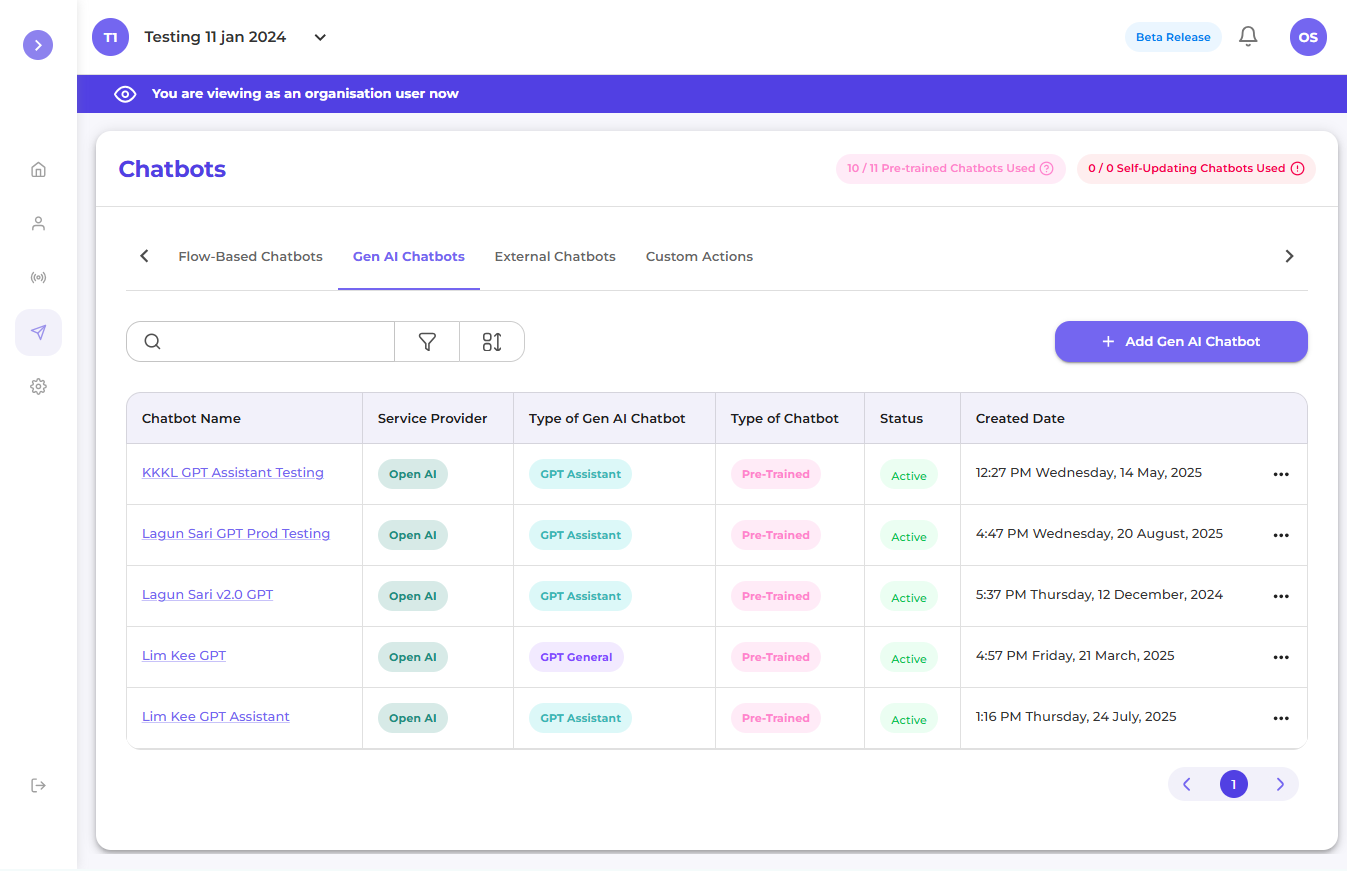
Task: Open the settings gear in the sidebar
Action: (x=38, y=386)
